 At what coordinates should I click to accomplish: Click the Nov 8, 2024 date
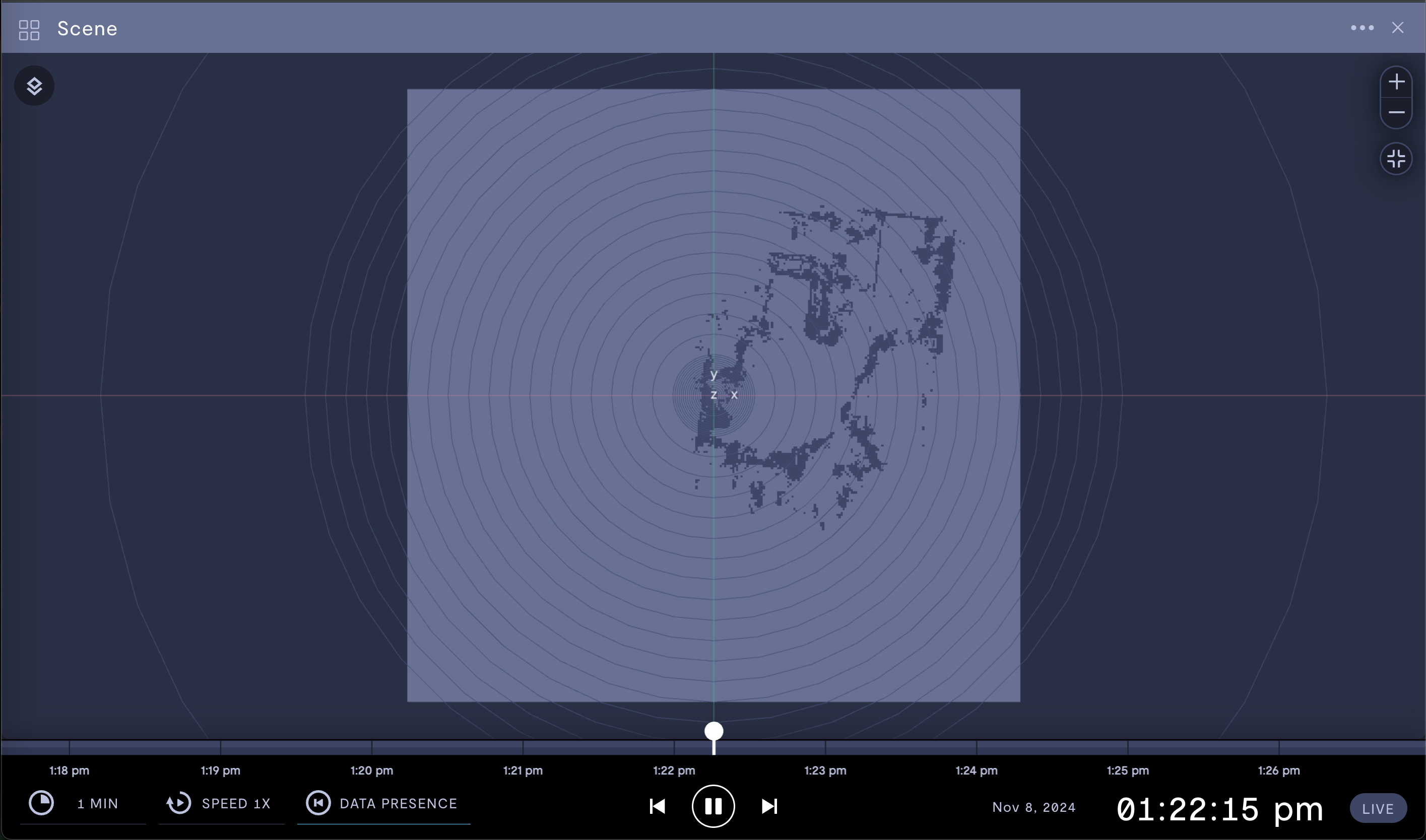(x=1033, y=808)
